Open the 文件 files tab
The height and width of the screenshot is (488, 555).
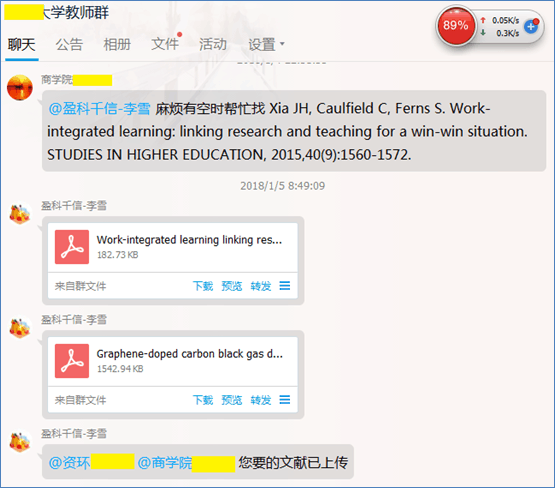tap(165, 45)
